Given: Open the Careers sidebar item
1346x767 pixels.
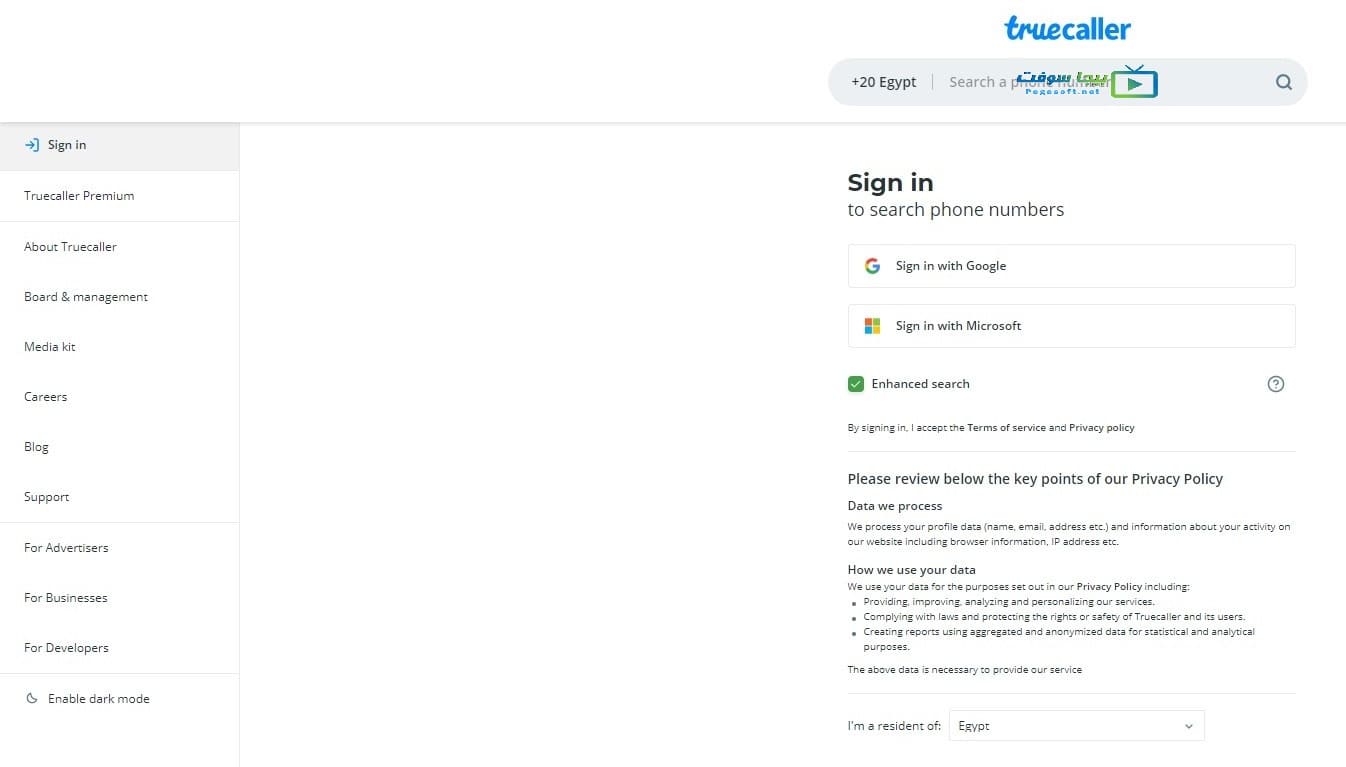Looking at the screenshot, I should [46, 397].
